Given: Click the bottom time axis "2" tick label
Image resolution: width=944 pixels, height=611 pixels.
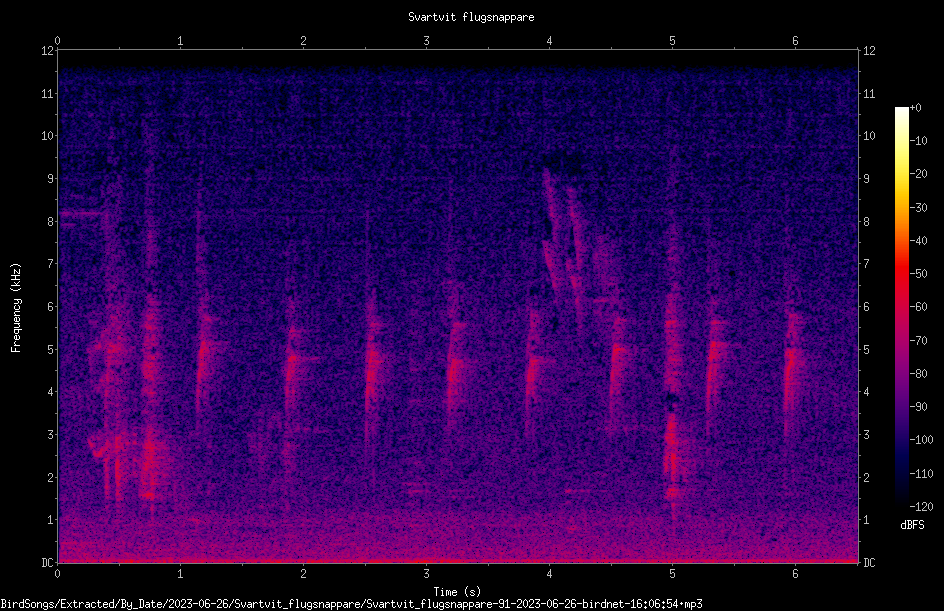Looking at the screenshot, I should 303,574.
